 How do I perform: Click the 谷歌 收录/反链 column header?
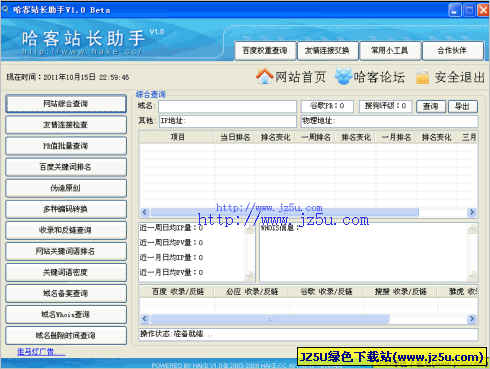pyautogui.click(x=327, y=292)
